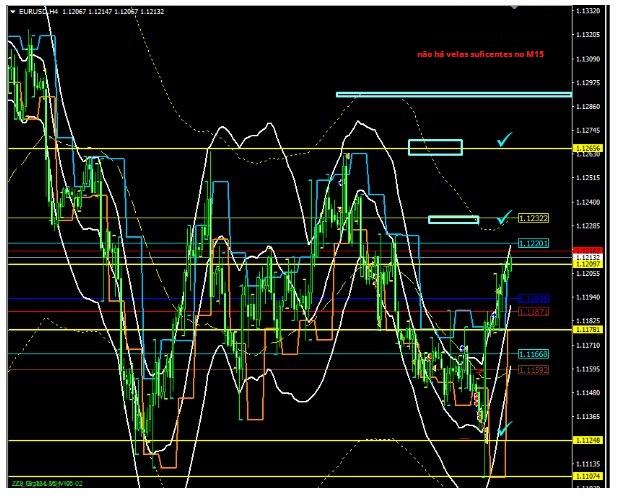Click the blue 1.11938 price label
The height and width of the screenshot is (501, 626).
(533, 298)
